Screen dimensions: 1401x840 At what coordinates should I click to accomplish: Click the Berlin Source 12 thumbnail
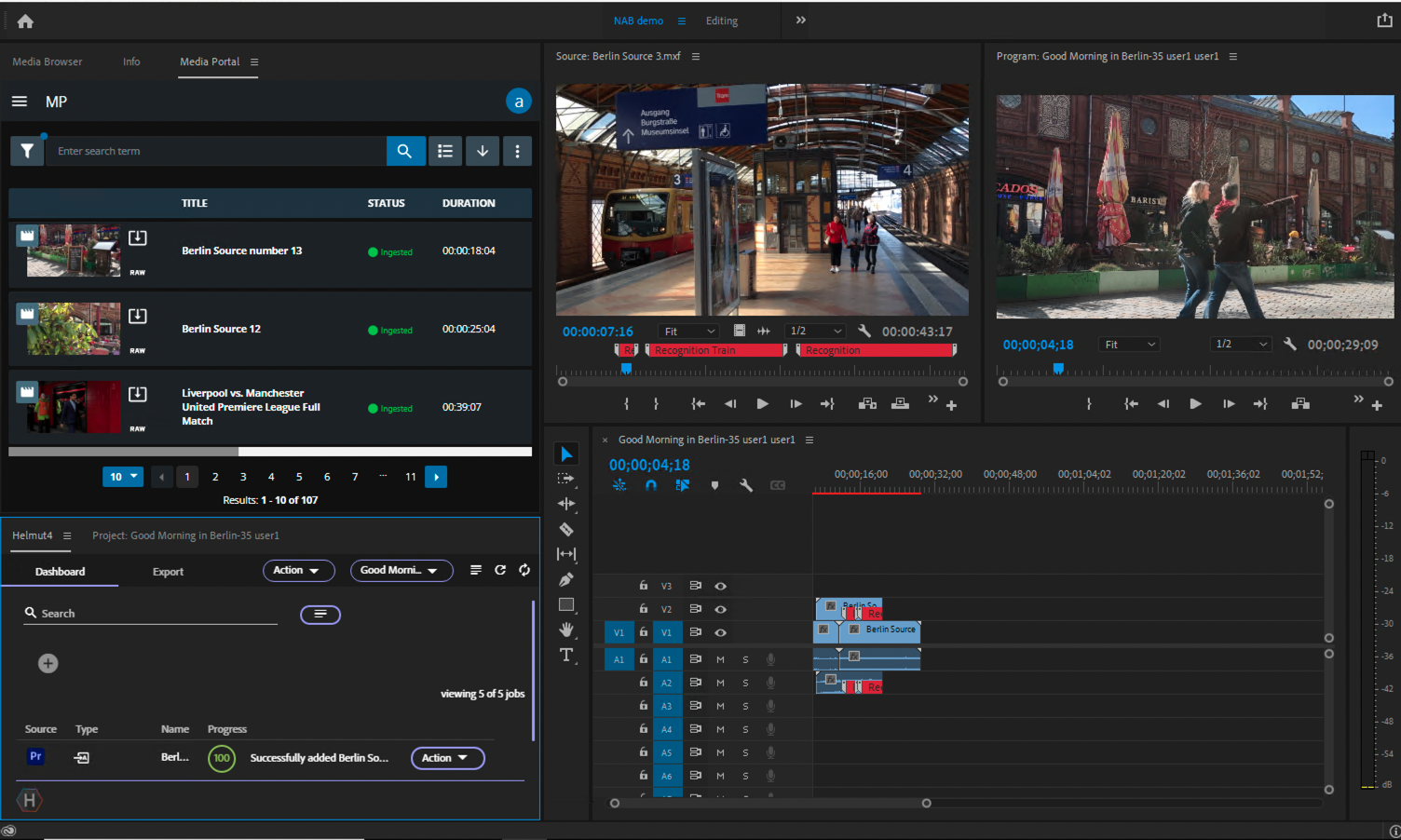(x=74, y=329)
